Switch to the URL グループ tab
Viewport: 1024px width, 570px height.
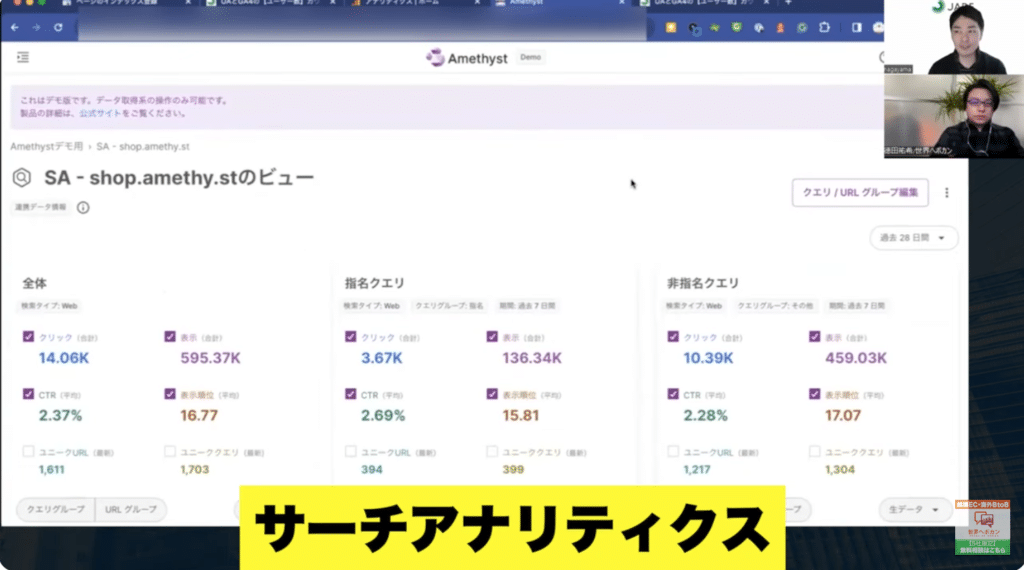131,509
